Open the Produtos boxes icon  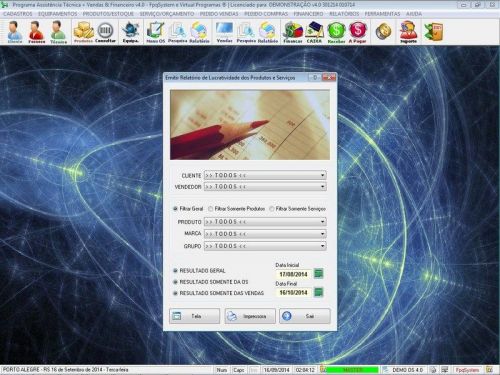click(83, 32)
